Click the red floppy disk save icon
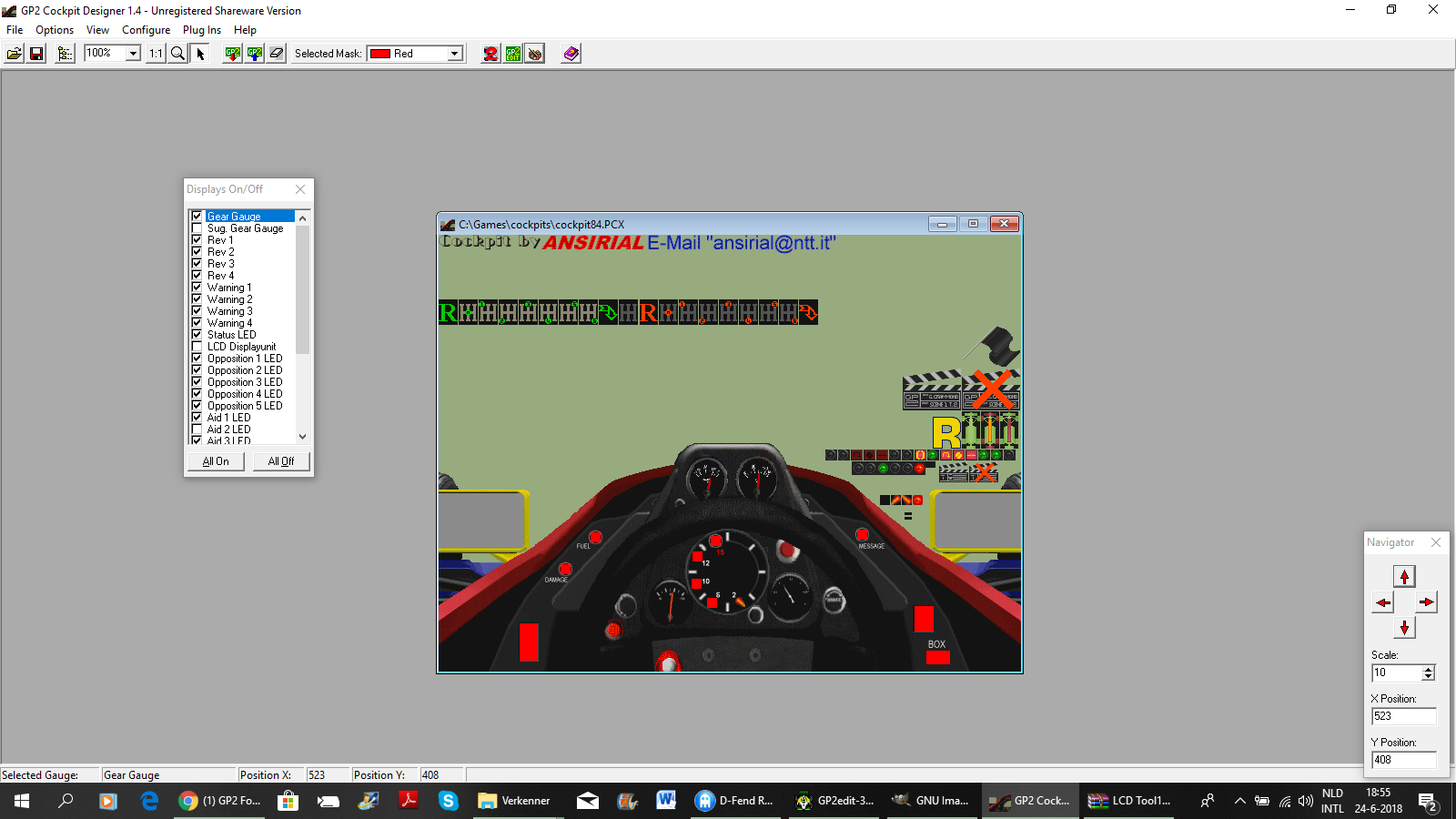Screen dimensions: 1456x819 click(x=36, y=54)
